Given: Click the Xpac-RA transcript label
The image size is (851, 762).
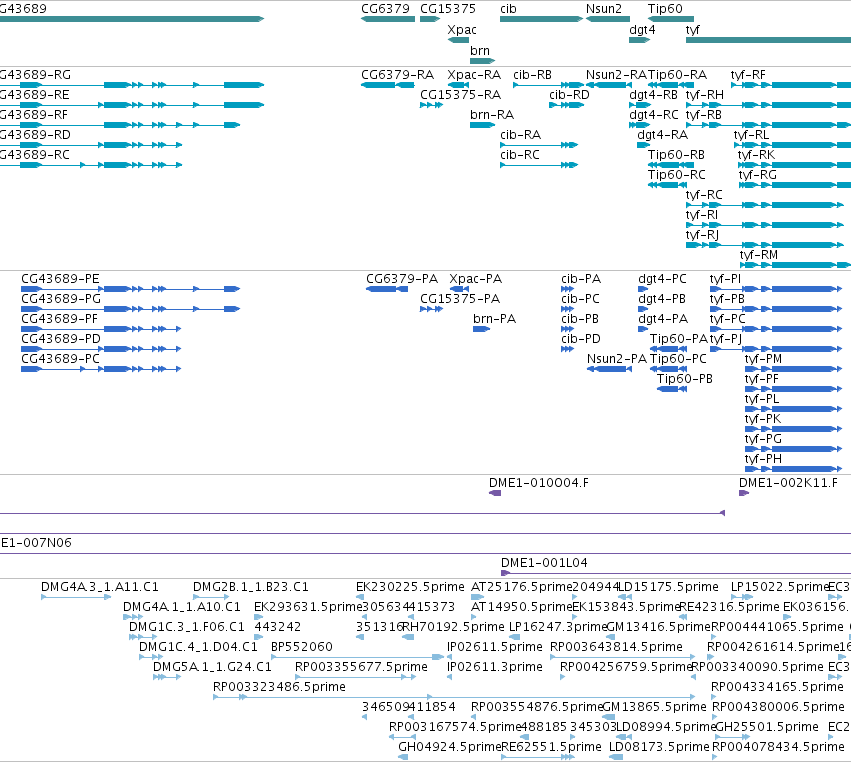Looking at the screenshot, I should click(474, 75).
